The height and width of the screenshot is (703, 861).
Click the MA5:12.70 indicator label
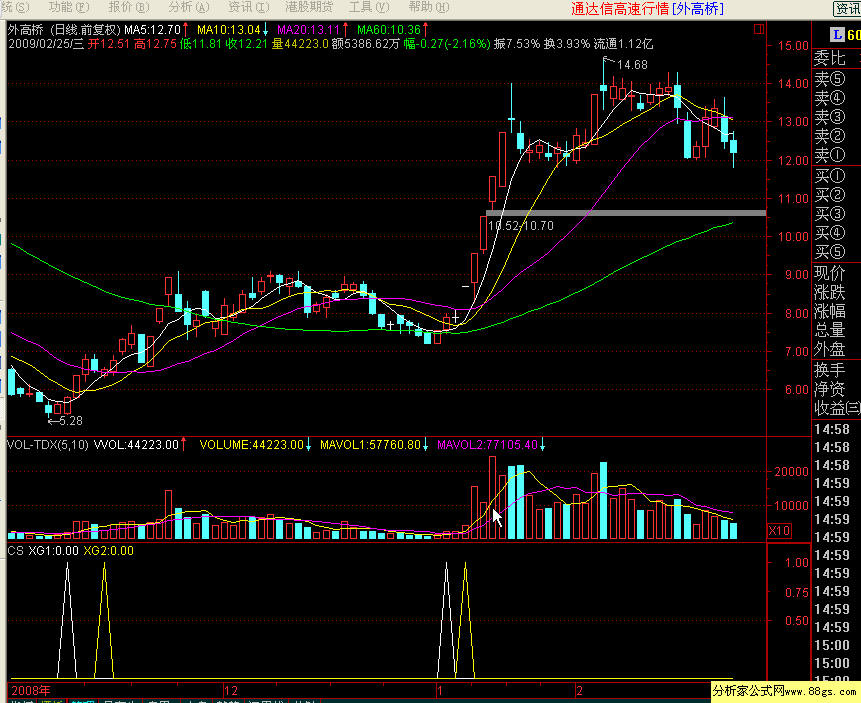pos(152,30)
